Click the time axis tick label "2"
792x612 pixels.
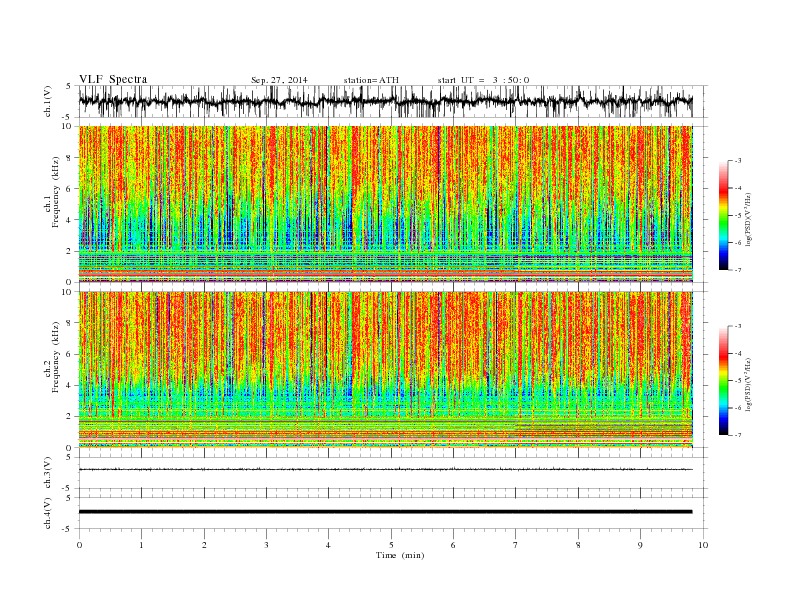(x=204, y=545)
